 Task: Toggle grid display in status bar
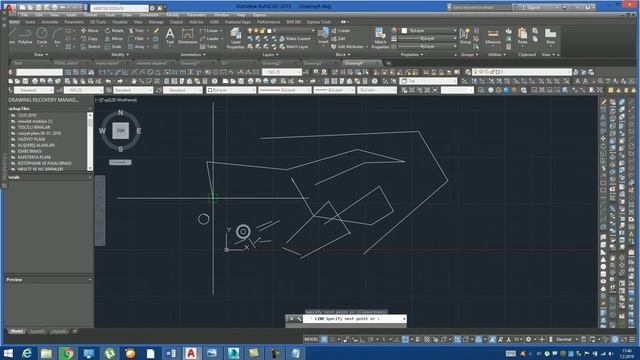[324, 339]
